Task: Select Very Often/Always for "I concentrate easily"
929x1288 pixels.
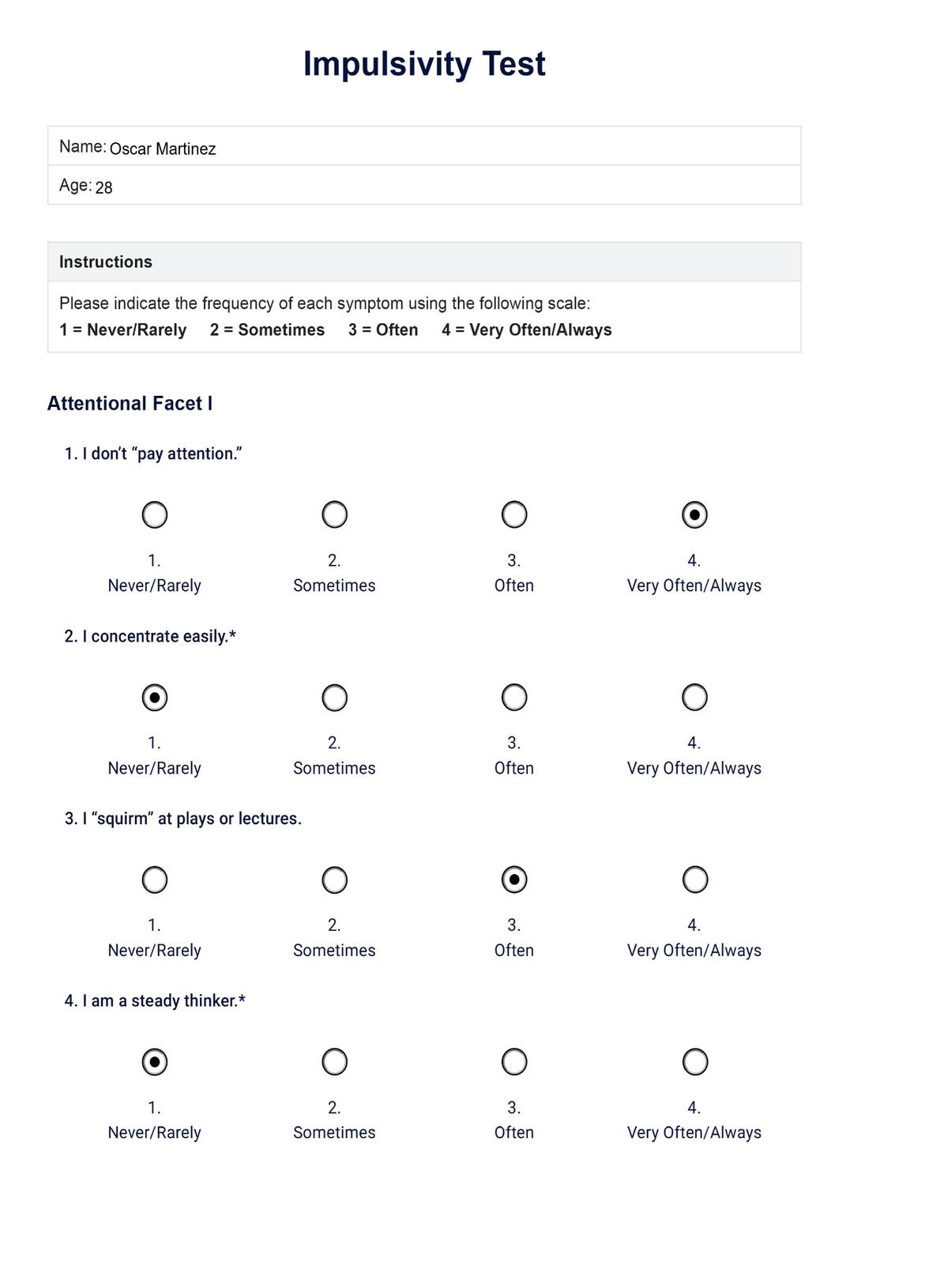Action: click(x=694, y=698)
